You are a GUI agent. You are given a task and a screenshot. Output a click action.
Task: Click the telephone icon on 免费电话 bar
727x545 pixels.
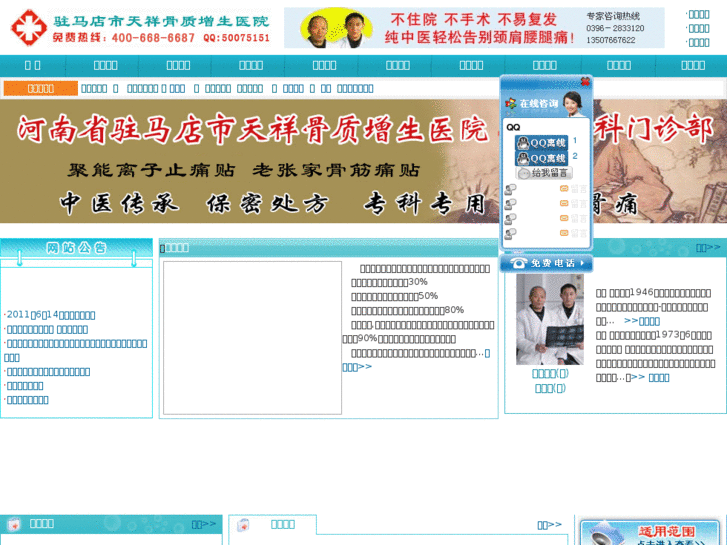coord(518,263)
